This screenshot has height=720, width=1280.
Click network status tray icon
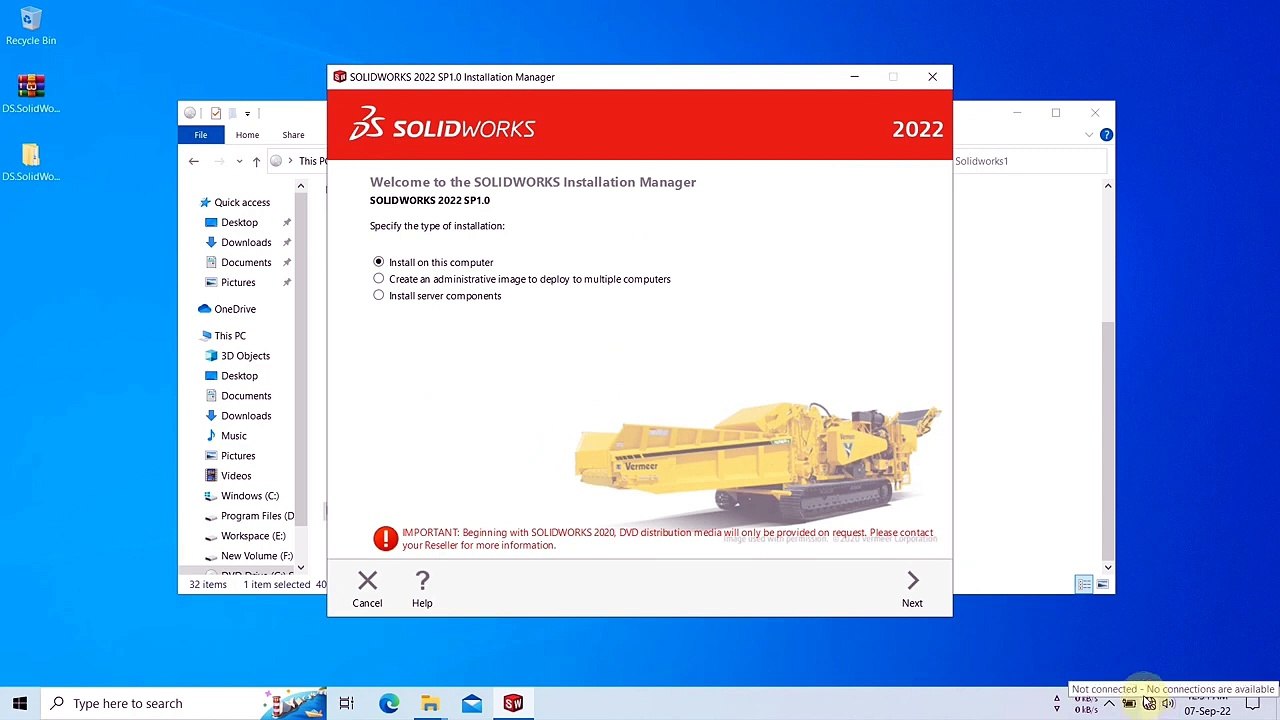pyautogui.click(x=1149, y=703)
